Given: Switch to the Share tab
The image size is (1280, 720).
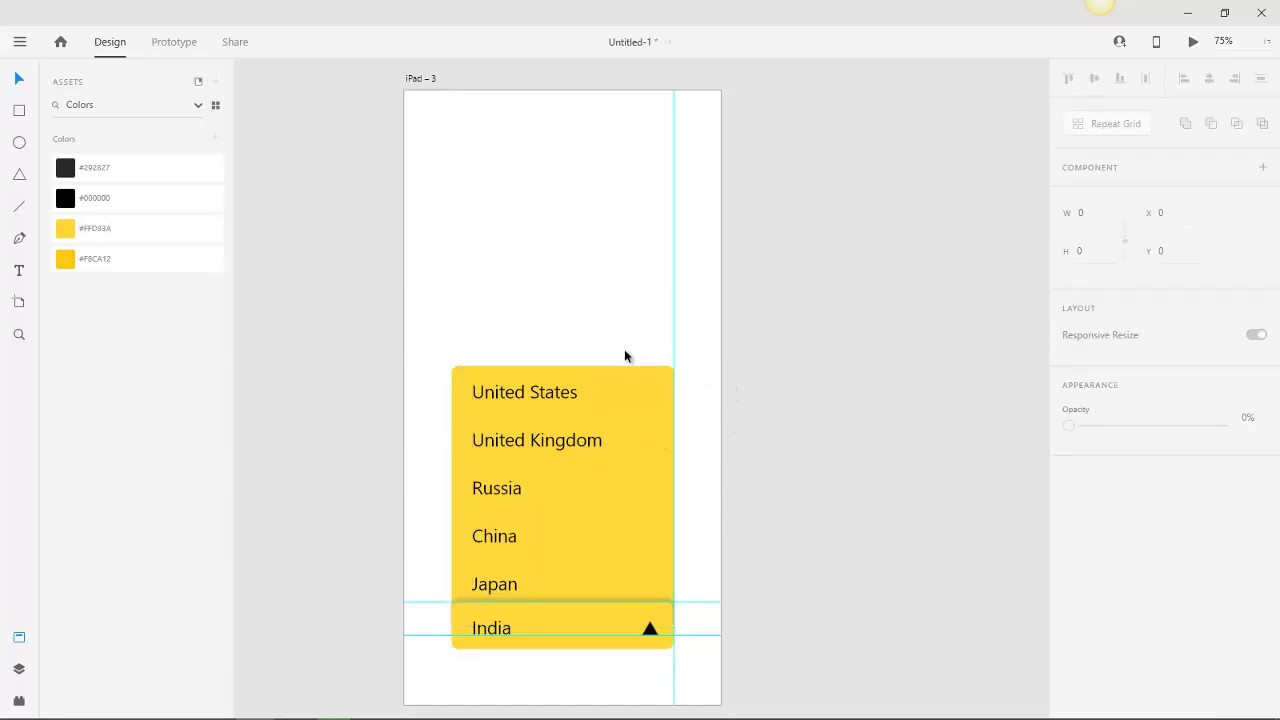Looking at the screenshot, I should (235, 42).
